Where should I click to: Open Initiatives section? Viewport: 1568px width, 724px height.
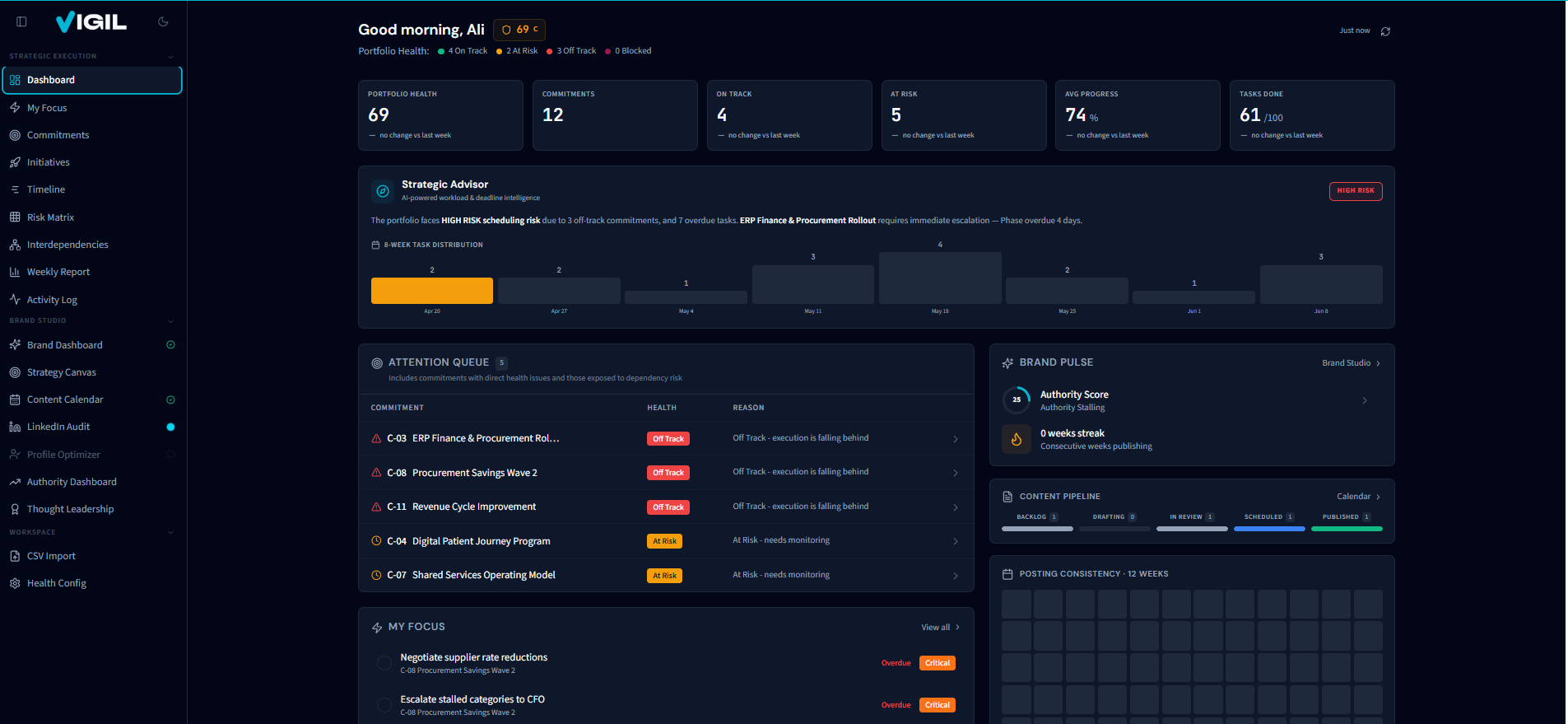pyautogui.click(x=92, y=162)
